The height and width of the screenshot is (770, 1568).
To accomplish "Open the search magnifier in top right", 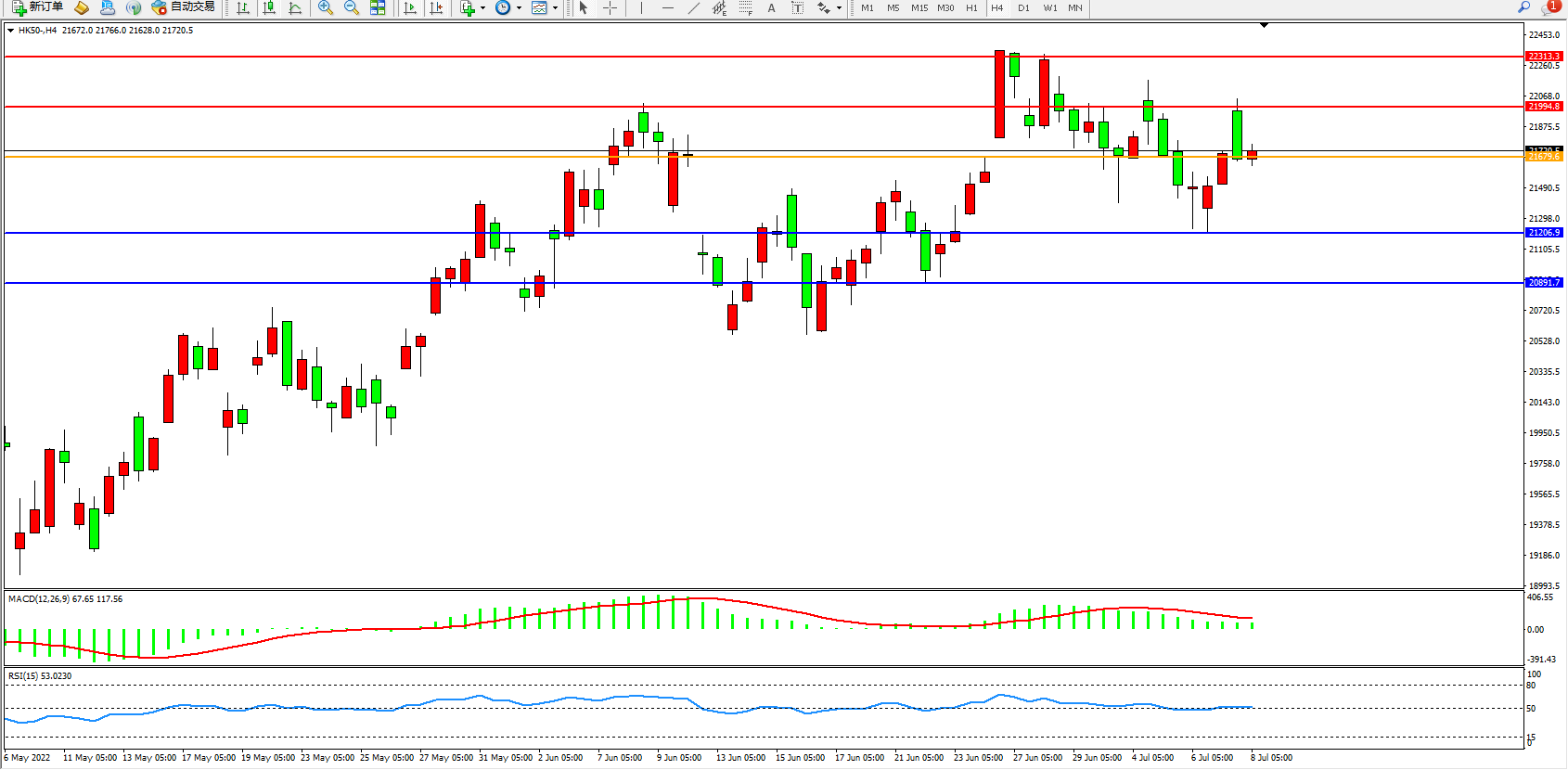I will pyautogui.click(x=1523, y=7).
